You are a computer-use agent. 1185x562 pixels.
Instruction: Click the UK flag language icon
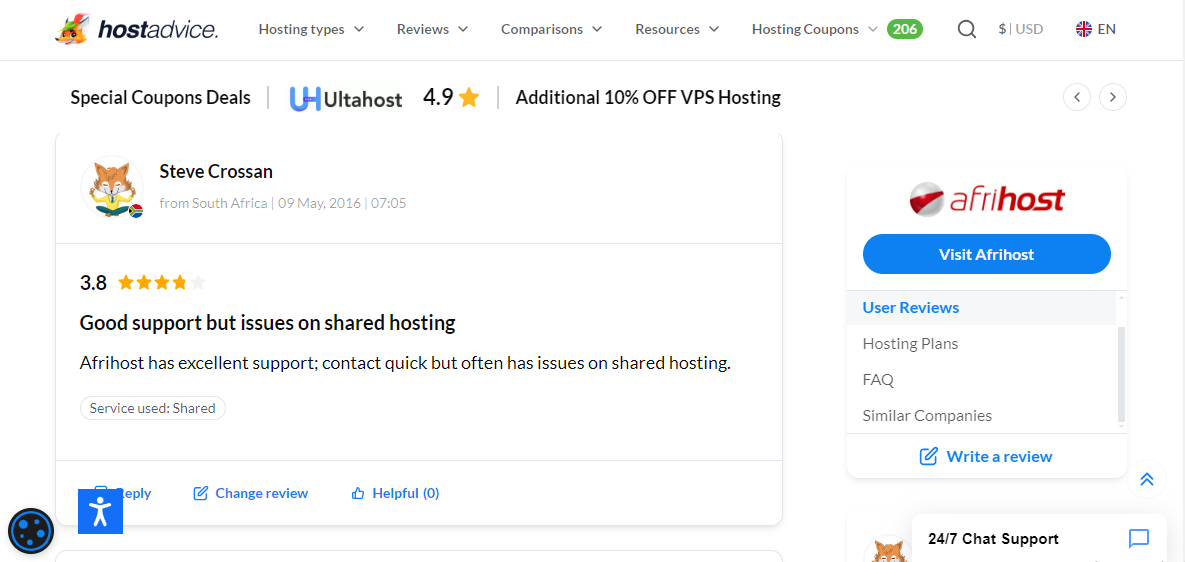click(x=1084, y=29)
